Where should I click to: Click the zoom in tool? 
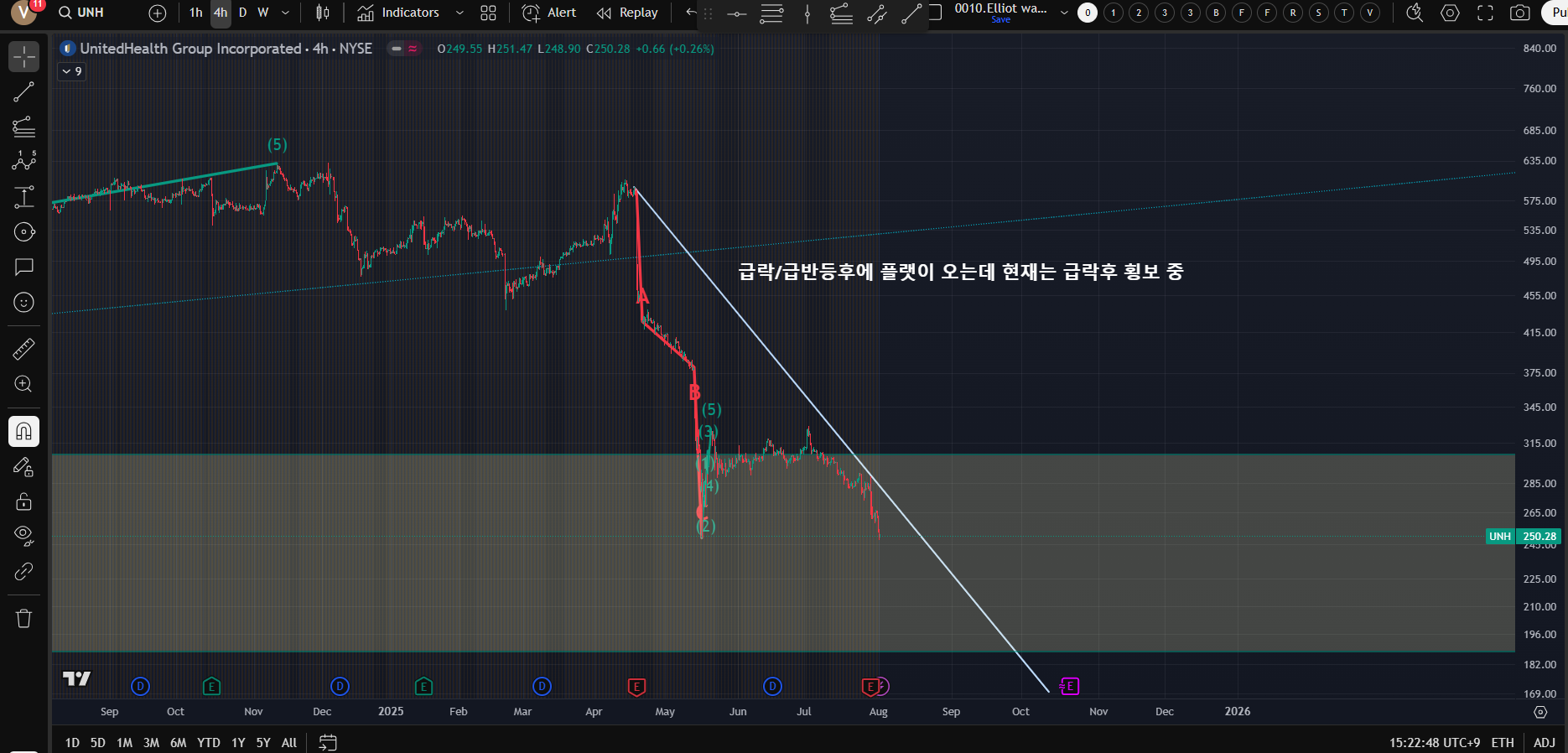(x=23, y=384)
